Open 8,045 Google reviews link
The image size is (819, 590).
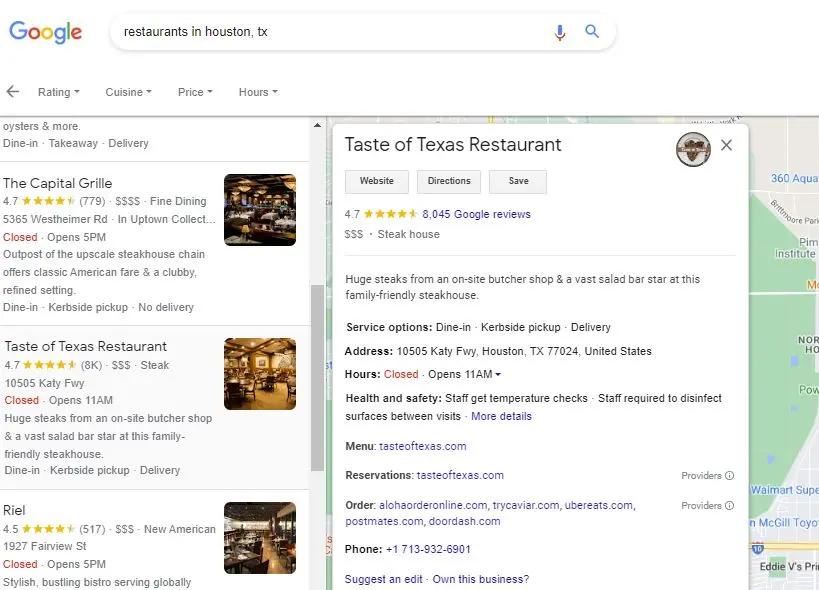[x=476, y=214]
